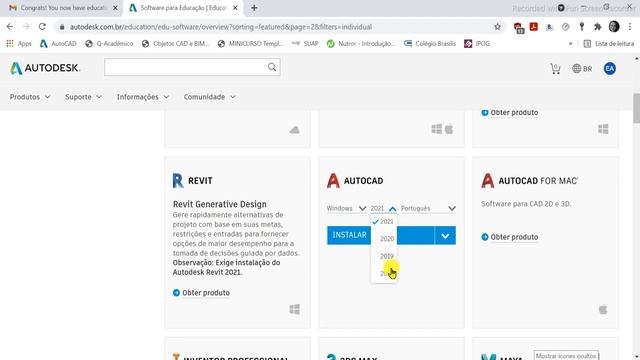Open the INSTALAR dropdown arrow
Viewport: 640px width, 360px height.
(445, 236)
